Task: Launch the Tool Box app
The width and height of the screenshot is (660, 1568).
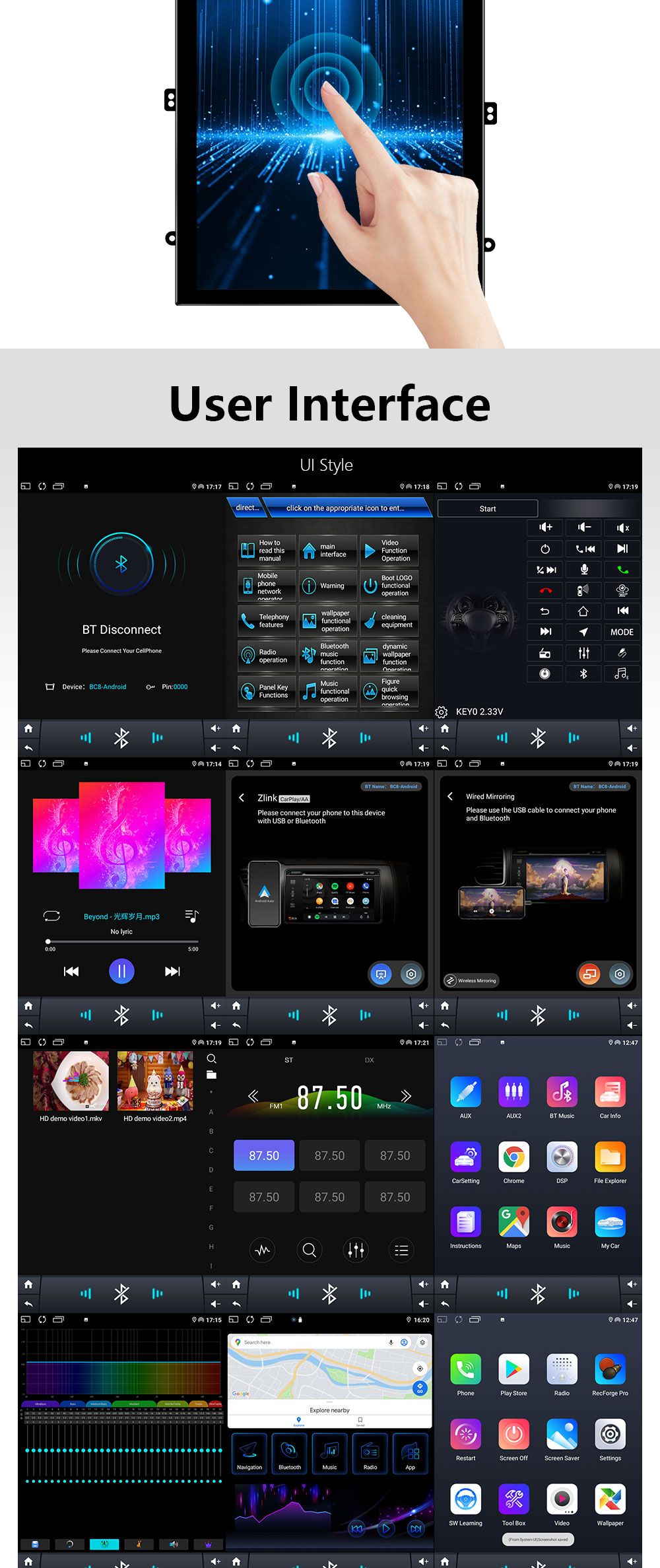Action: click(513, 1499)
